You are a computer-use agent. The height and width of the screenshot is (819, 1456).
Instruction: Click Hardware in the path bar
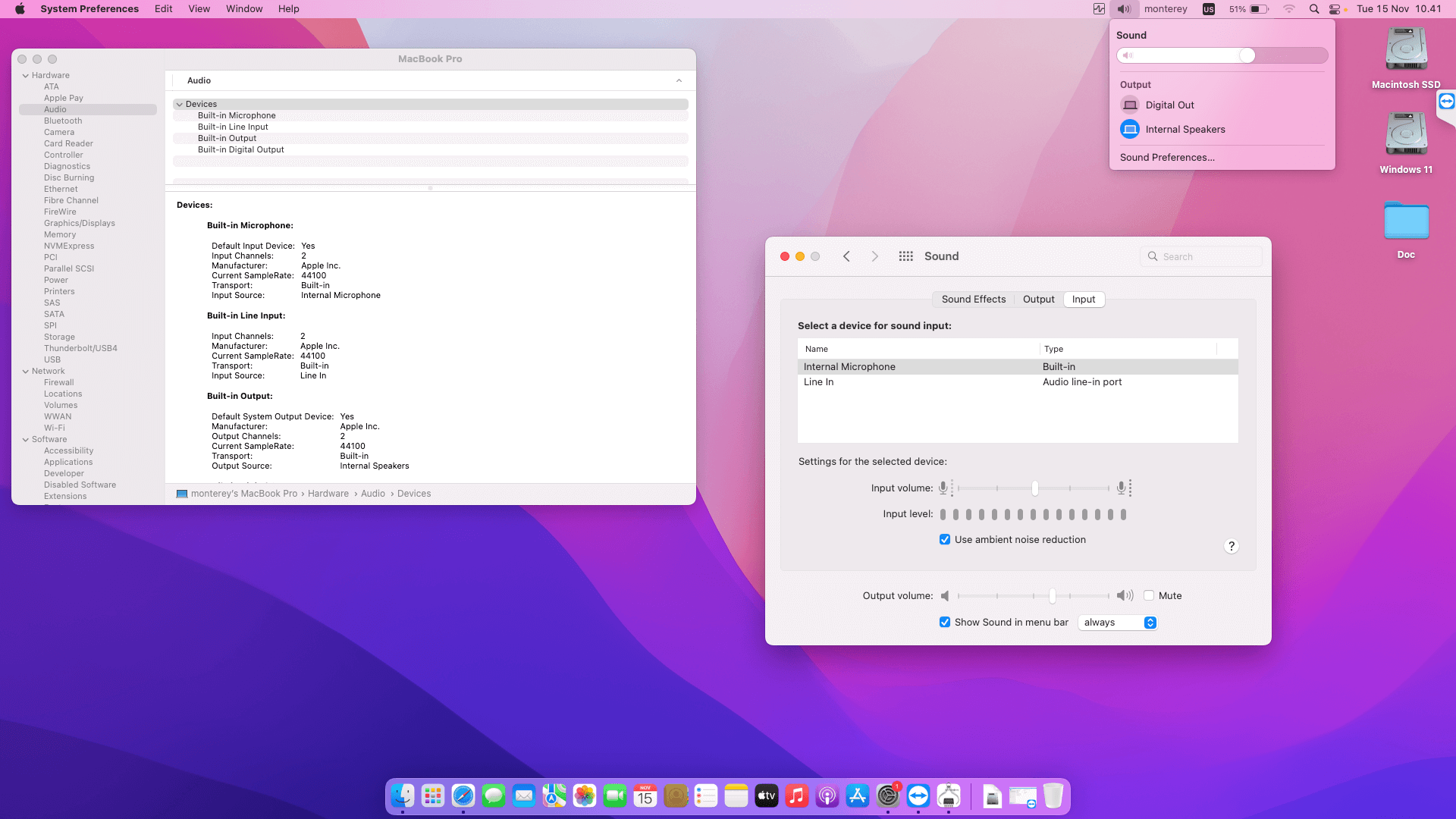[x=328, y=494]
